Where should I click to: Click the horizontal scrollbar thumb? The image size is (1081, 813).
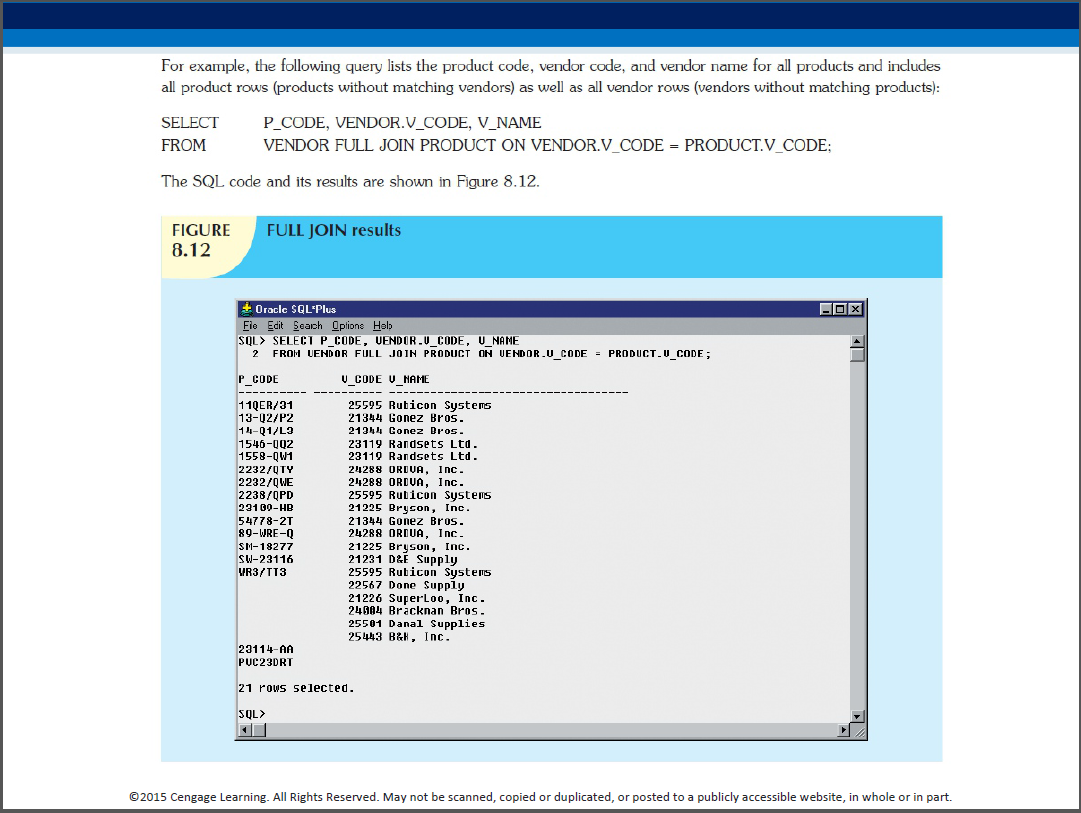point(259,730)
